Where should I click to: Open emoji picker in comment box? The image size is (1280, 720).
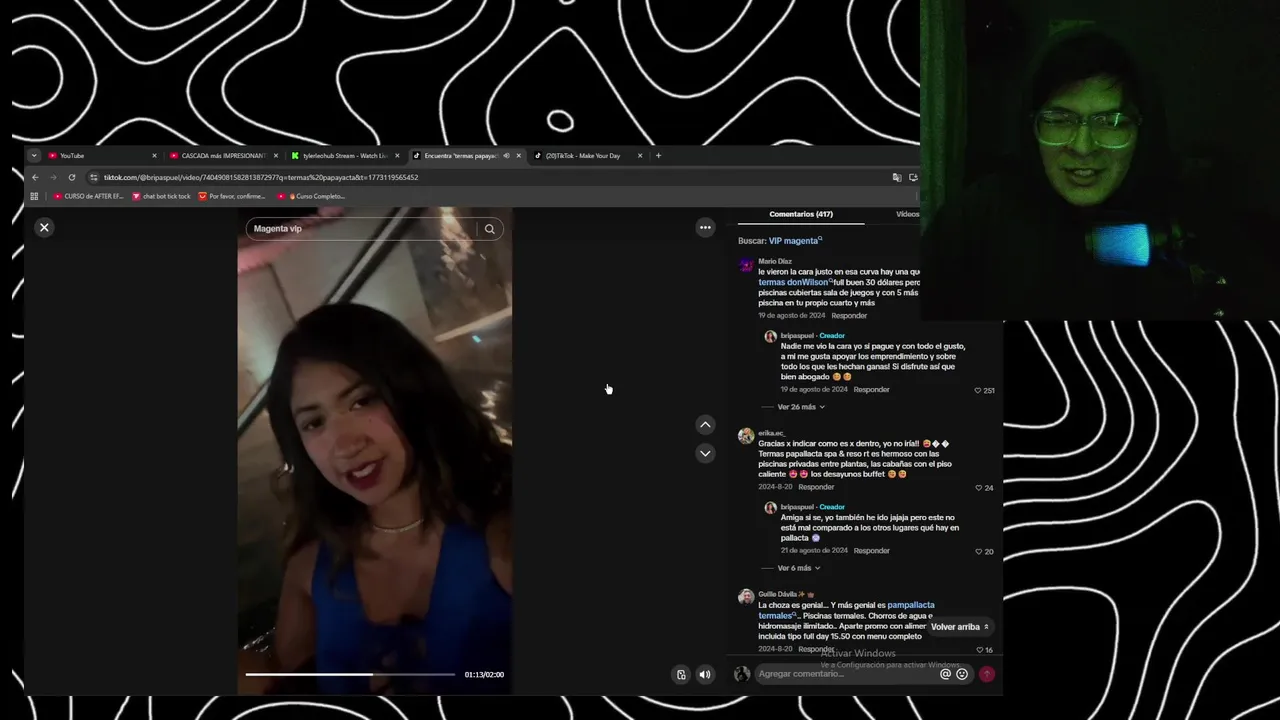click(962, 674)
